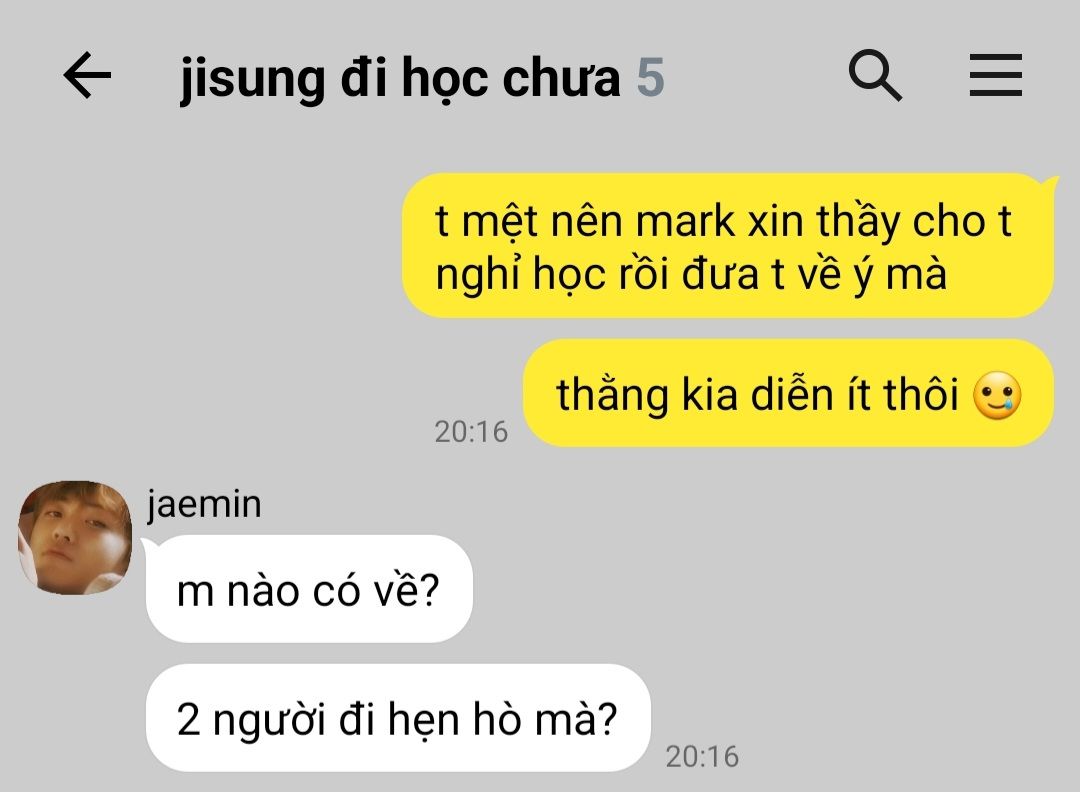Open the chat search magnifier

[875, 75]
